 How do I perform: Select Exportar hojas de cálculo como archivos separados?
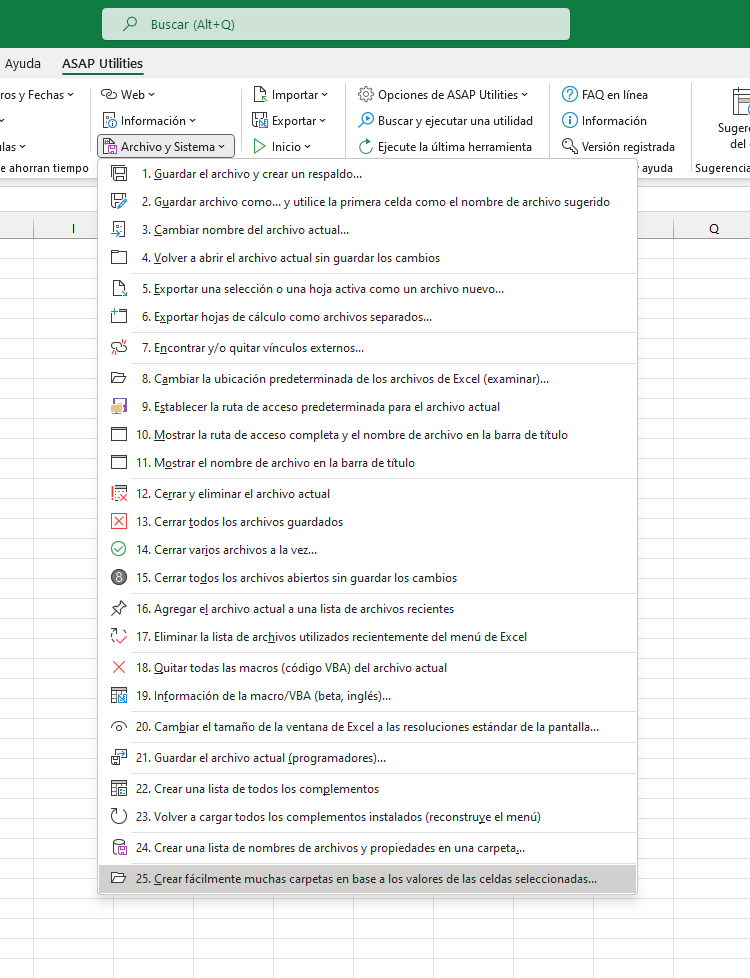click(368, 317)
